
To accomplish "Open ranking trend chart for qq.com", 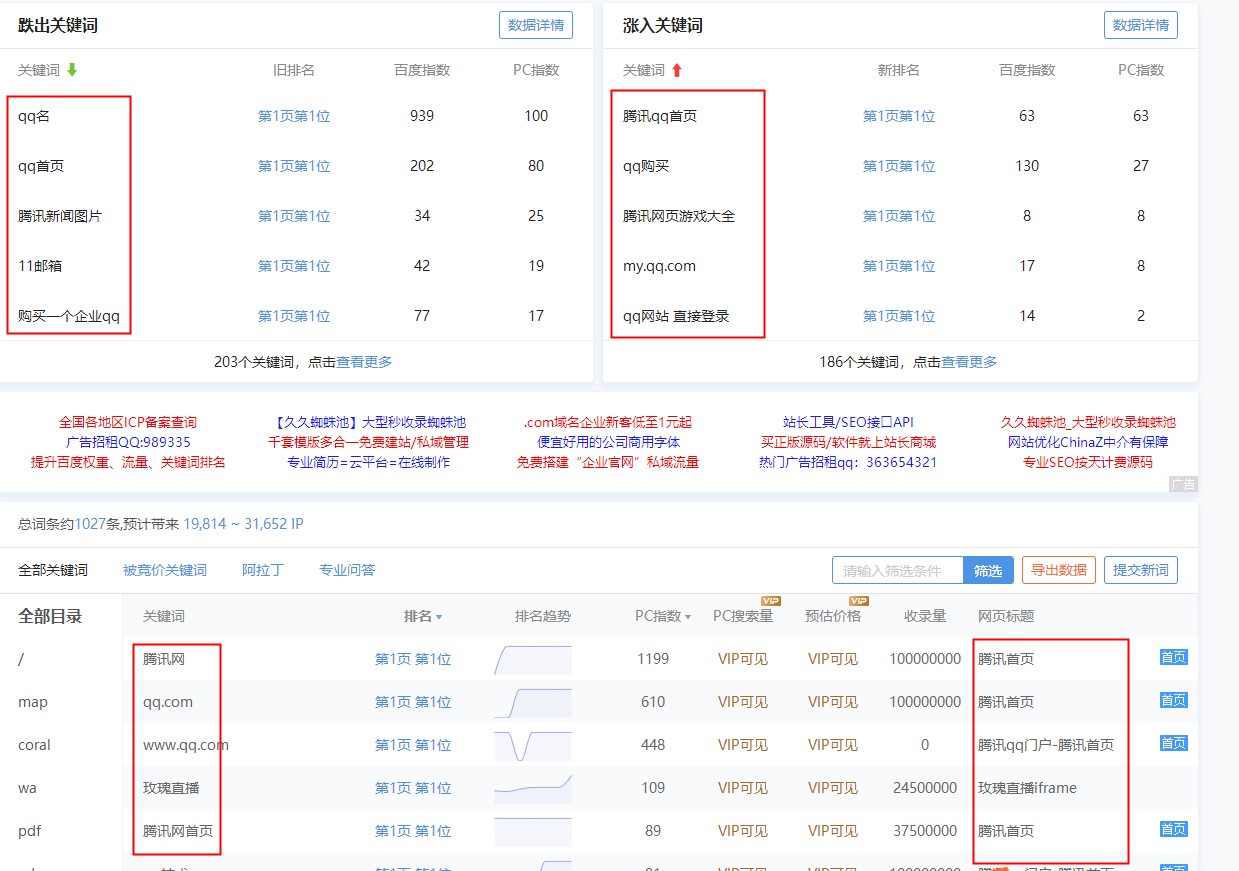I will (x=533, y=703).
